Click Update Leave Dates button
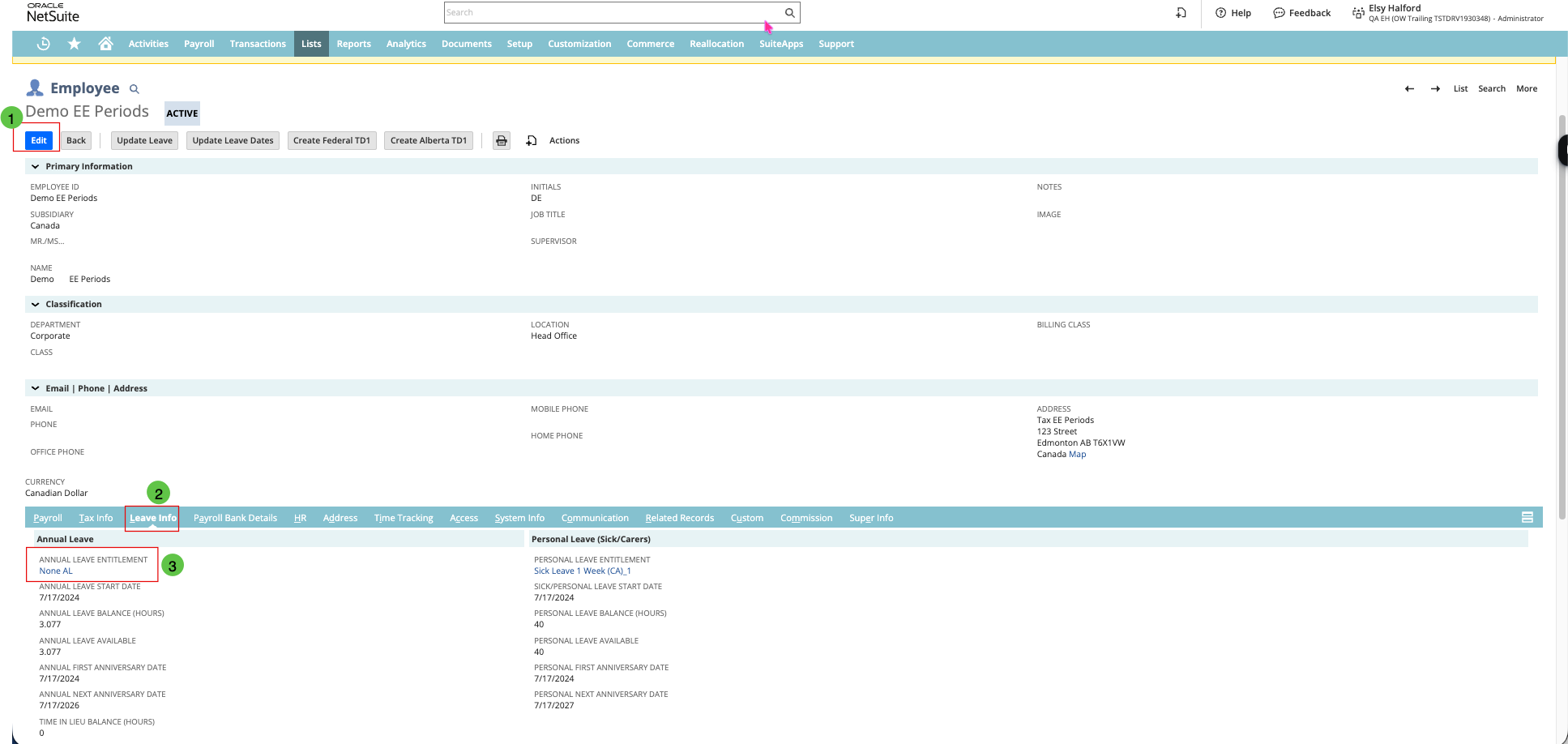Viewport: 1568px width, 744px height. [233, 141]
